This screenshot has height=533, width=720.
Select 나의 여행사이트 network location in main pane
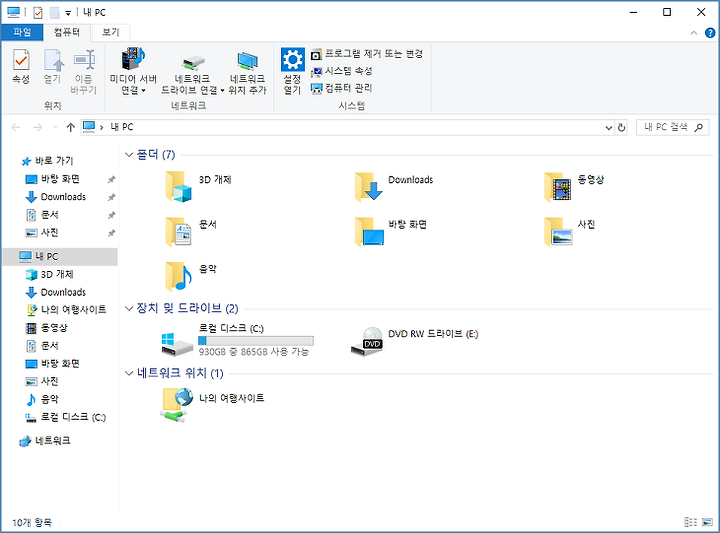pos(213,404)
